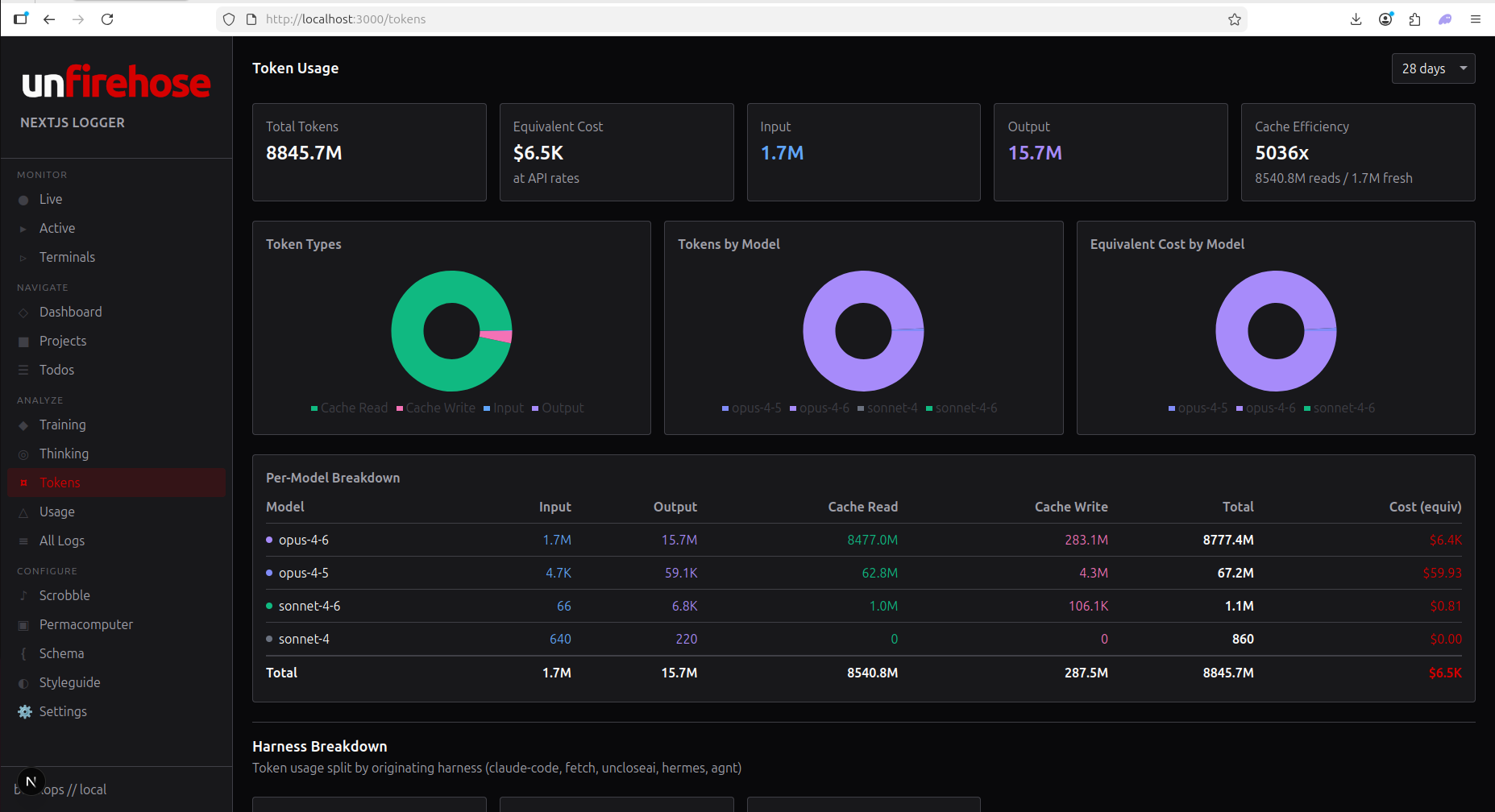Click the Projects square icon in sidebar
This screenshot has height=812, width=1495.
[x=23, y=342]
